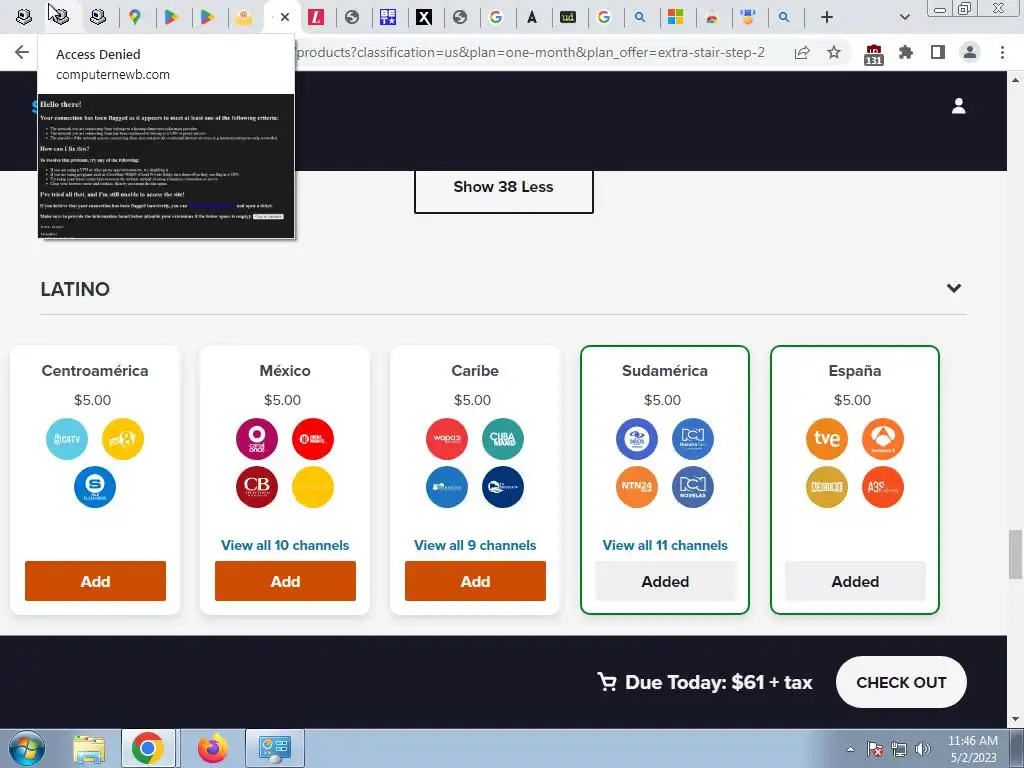Screen dimensions: 1024x768
Task: Click the Cuba Max channel logo
Action: pos(503,439)
